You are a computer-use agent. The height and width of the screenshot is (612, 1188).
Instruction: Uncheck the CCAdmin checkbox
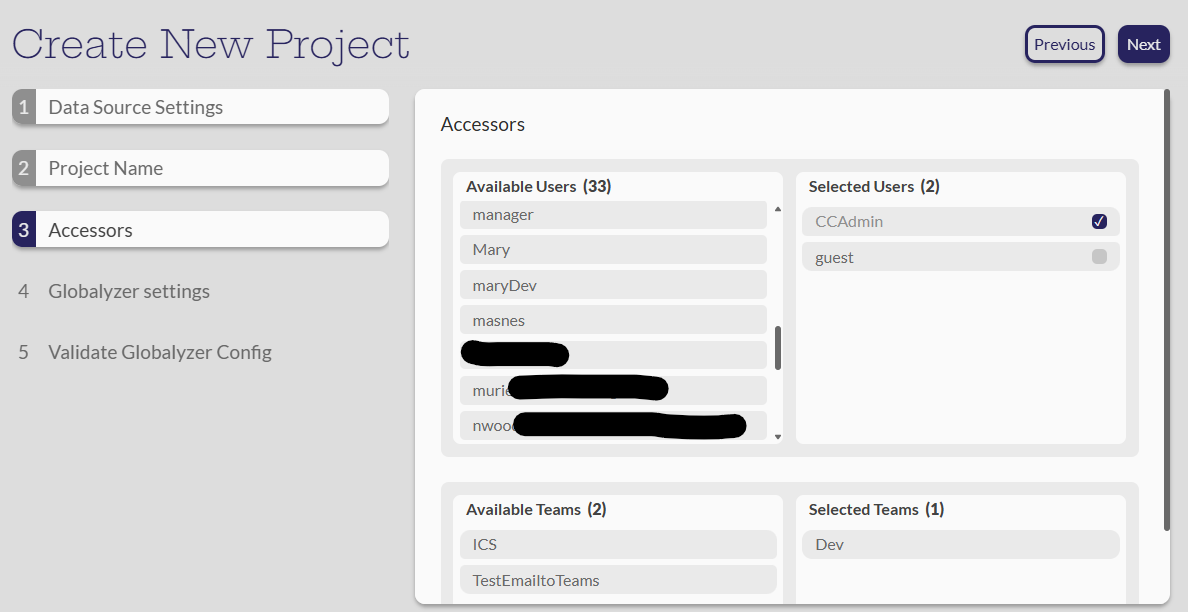(x=1099, y=221)
